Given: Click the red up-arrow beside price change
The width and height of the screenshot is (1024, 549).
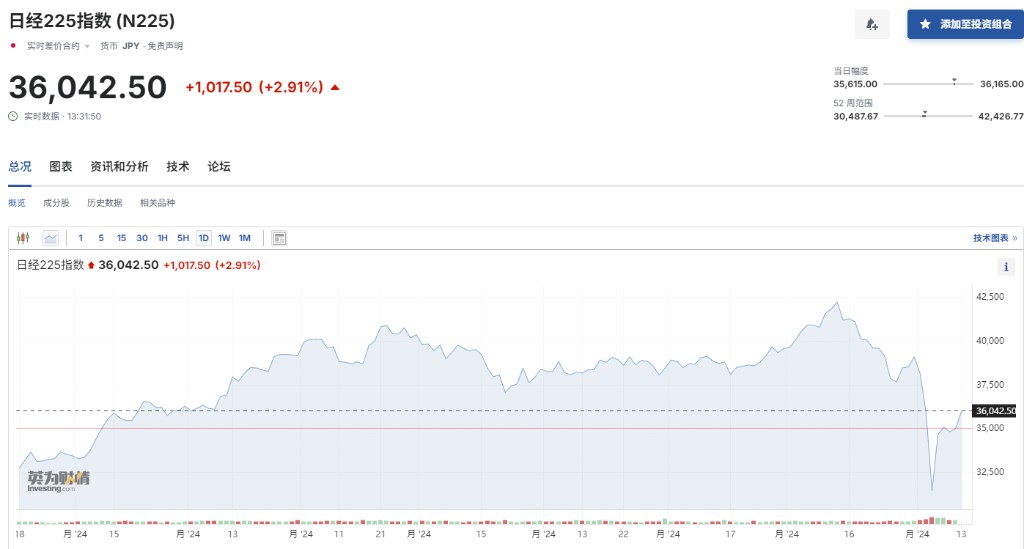Looking at the screenshot, I should coord(335,88).
